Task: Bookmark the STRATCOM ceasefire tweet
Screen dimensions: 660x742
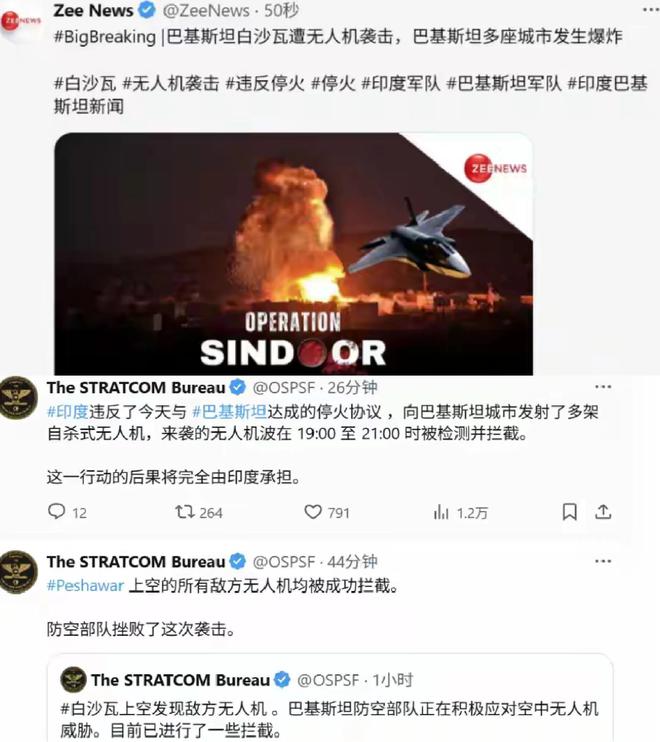Action: tap(569, 512)
